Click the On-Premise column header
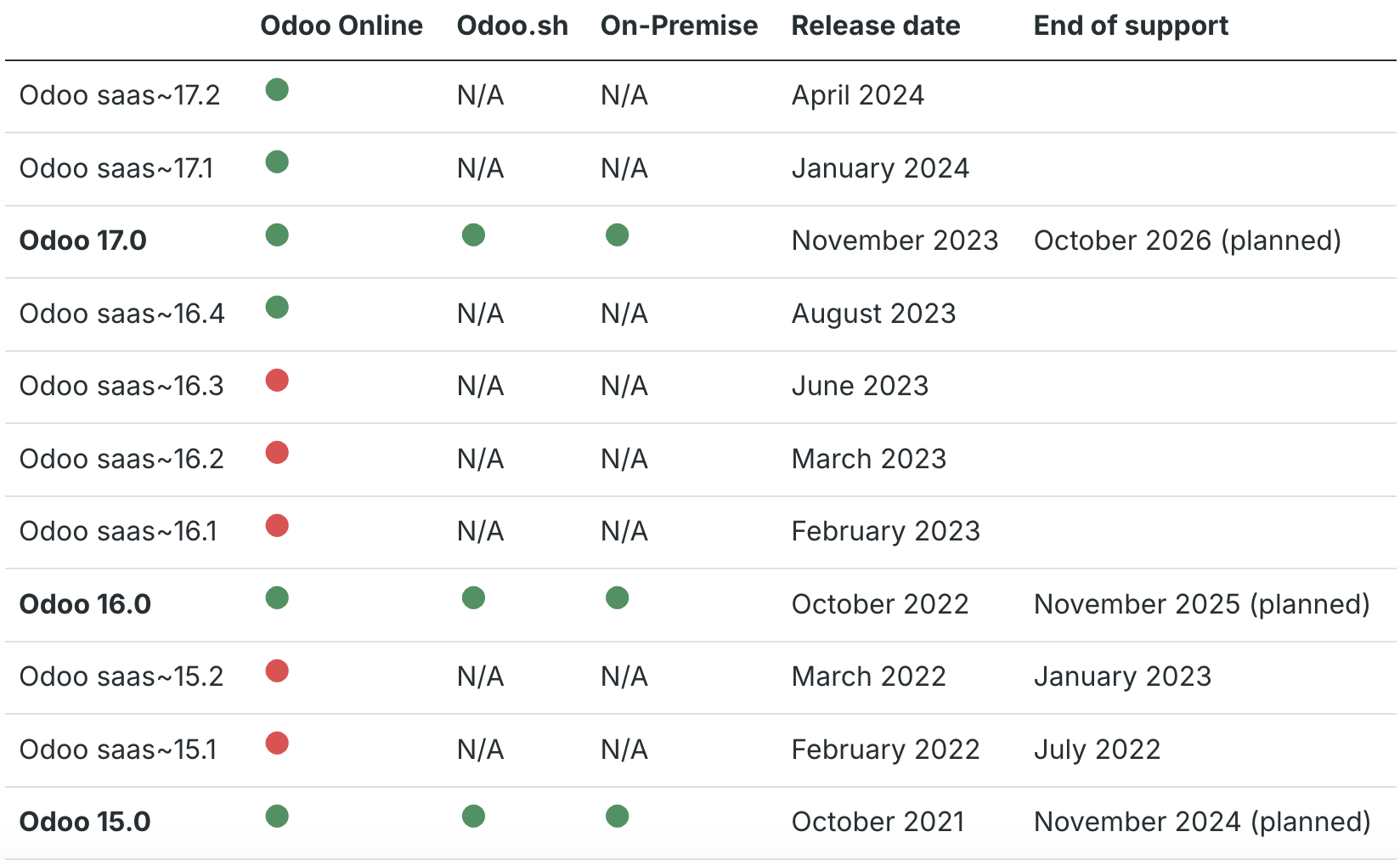This screenshot has height=860, width=1400. coord(679,25)
